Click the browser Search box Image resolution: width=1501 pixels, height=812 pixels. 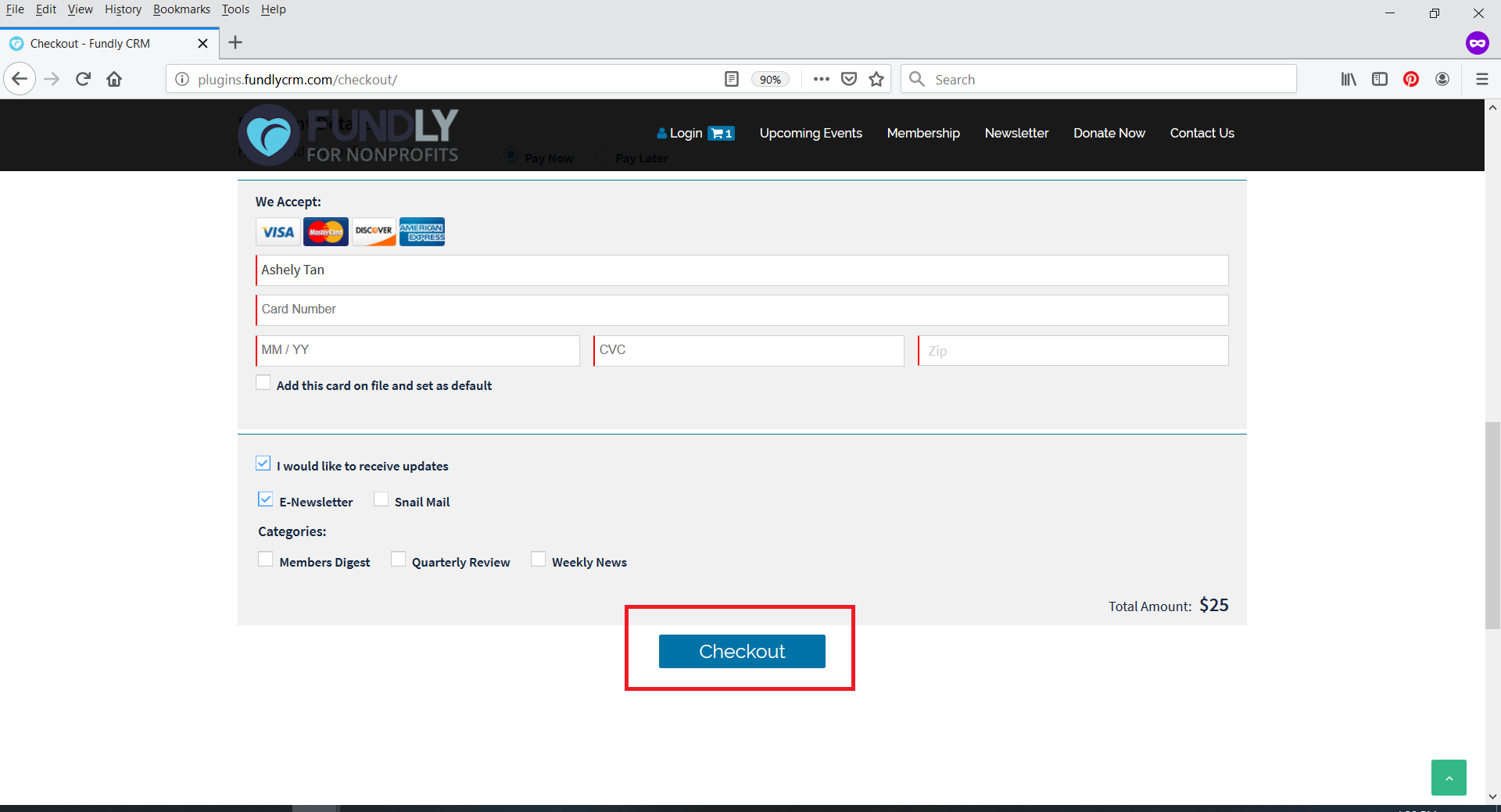pyautogui.click(x=1098, y=79)
